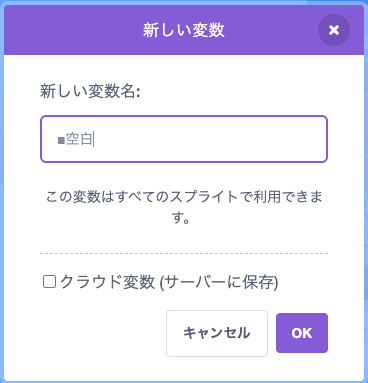Click the purple dialog header bar
The width and height of the screenshot is (368, 383).
click(184, 30)
